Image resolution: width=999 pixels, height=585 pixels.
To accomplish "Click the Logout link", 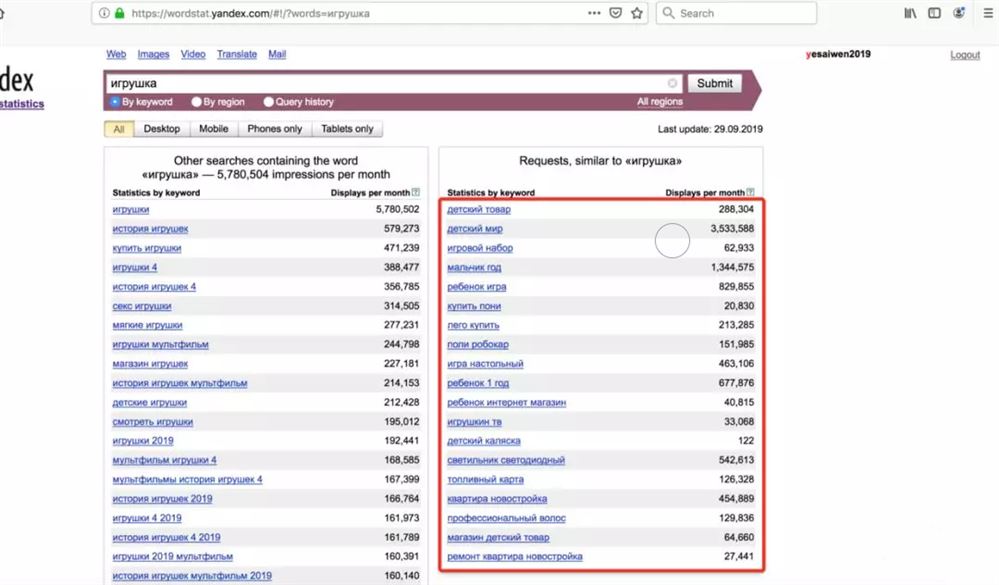I will pyautogui.click(x=965, y=55).
